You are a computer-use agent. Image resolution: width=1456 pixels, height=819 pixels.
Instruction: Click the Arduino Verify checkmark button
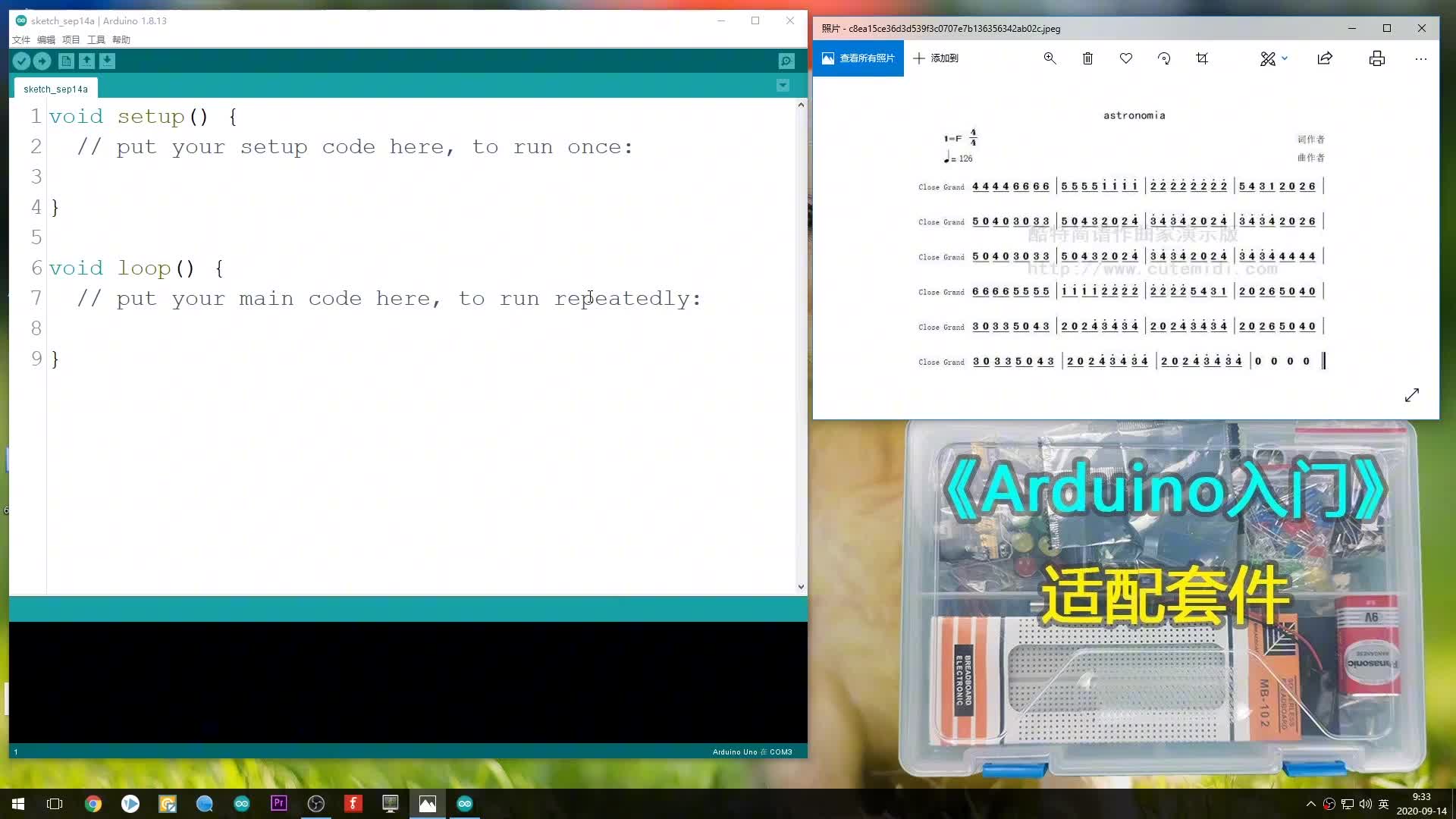22,61
